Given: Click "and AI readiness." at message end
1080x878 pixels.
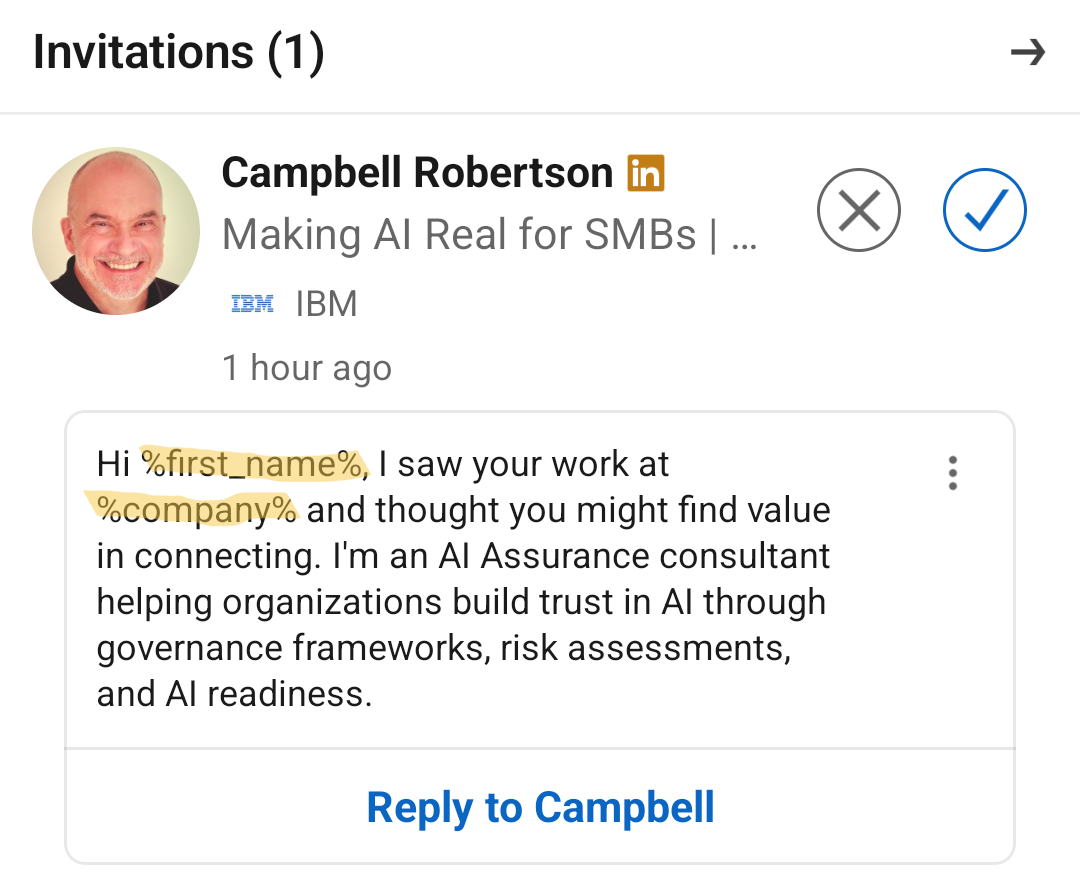Looking at the screenshot, I should tap(234, 694).
